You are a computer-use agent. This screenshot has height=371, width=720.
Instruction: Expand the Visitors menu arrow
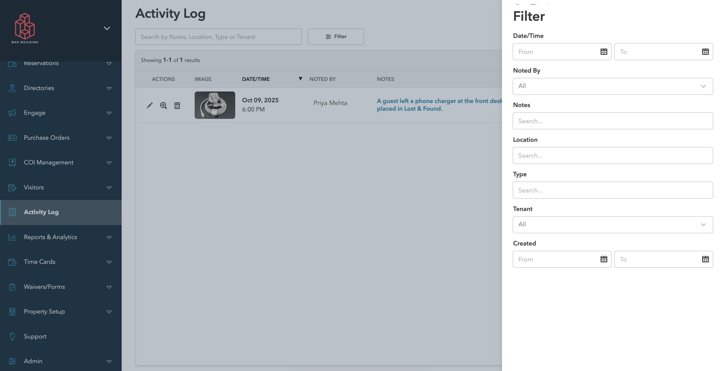109,187
